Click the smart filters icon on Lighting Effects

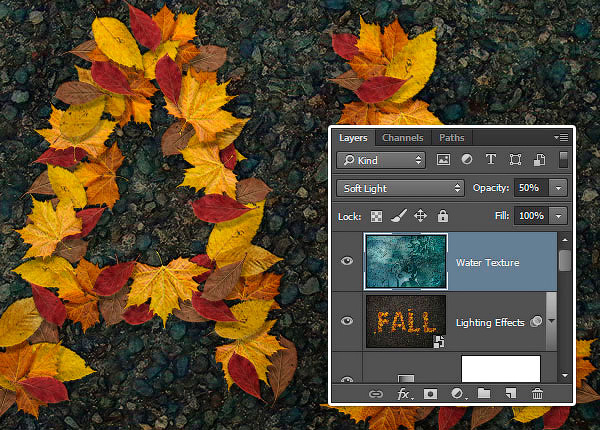tap(536, 321)
